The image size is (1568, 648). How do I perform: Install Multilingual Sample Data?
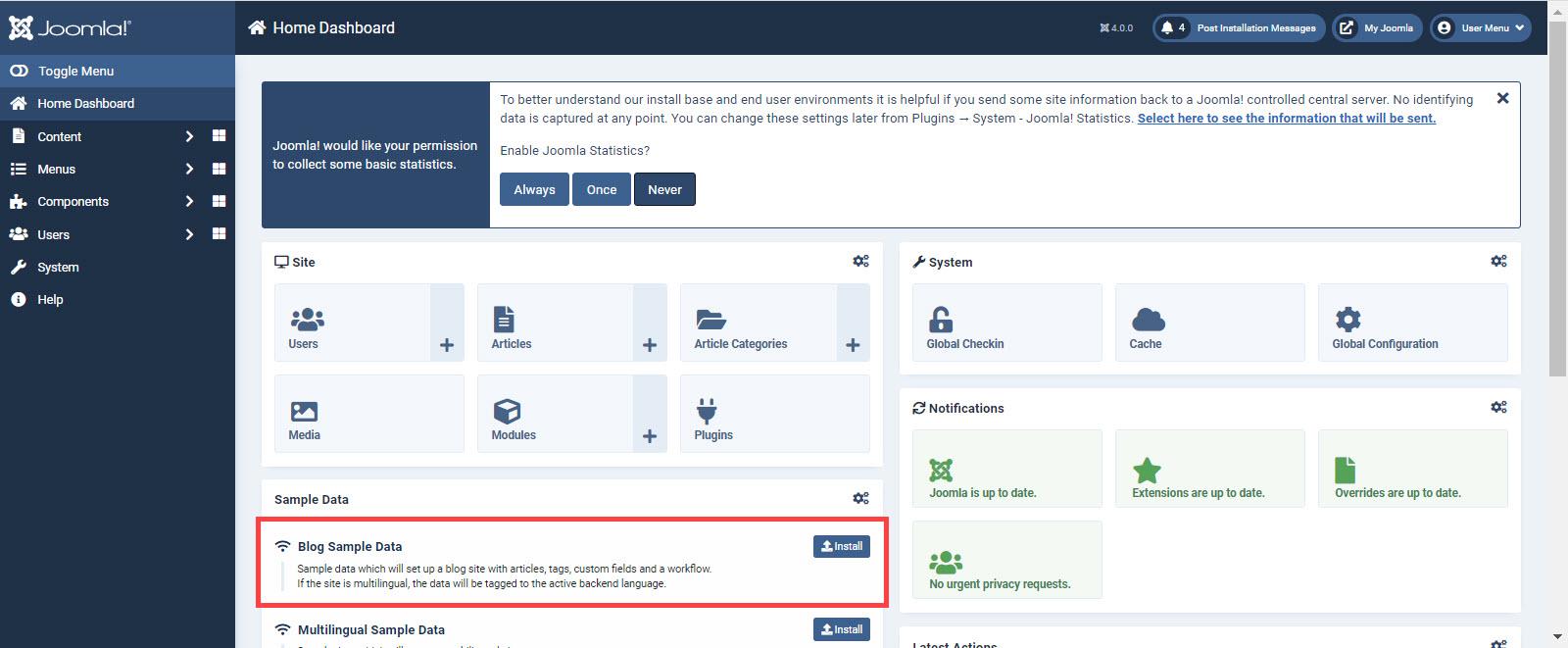tap(842, 629)
